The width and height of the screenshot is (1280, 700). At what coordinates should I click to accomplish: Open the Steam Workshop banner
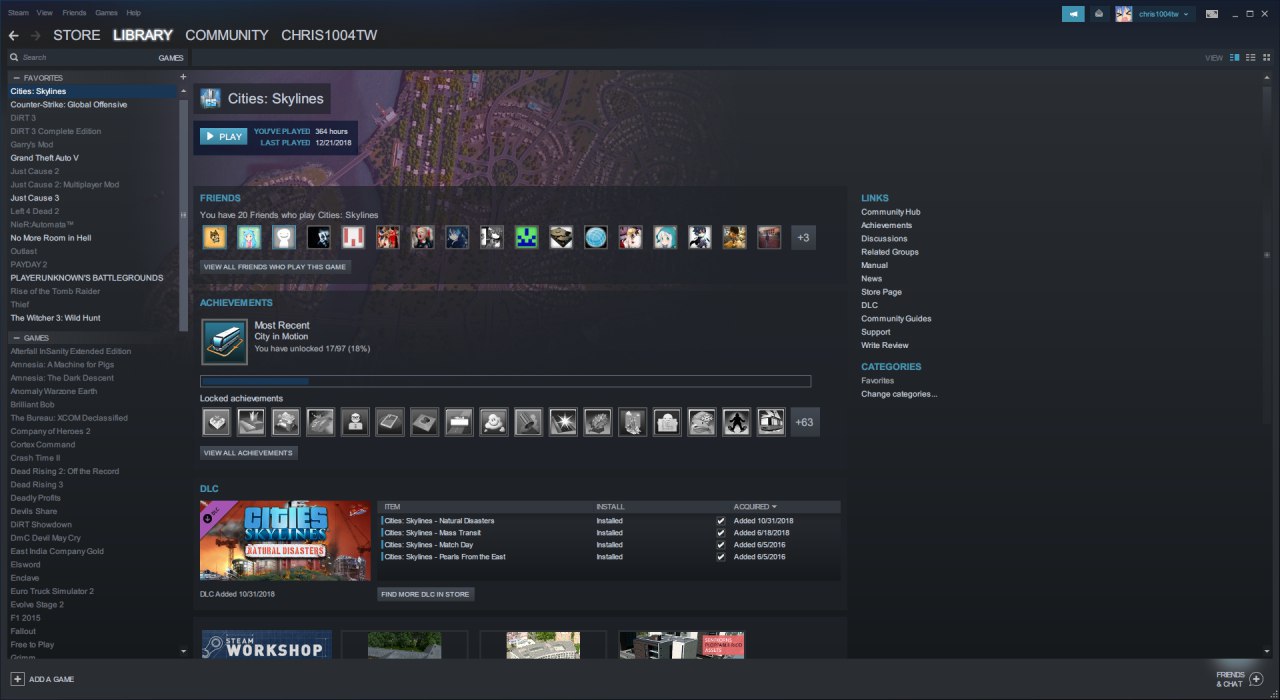(267, 644)
